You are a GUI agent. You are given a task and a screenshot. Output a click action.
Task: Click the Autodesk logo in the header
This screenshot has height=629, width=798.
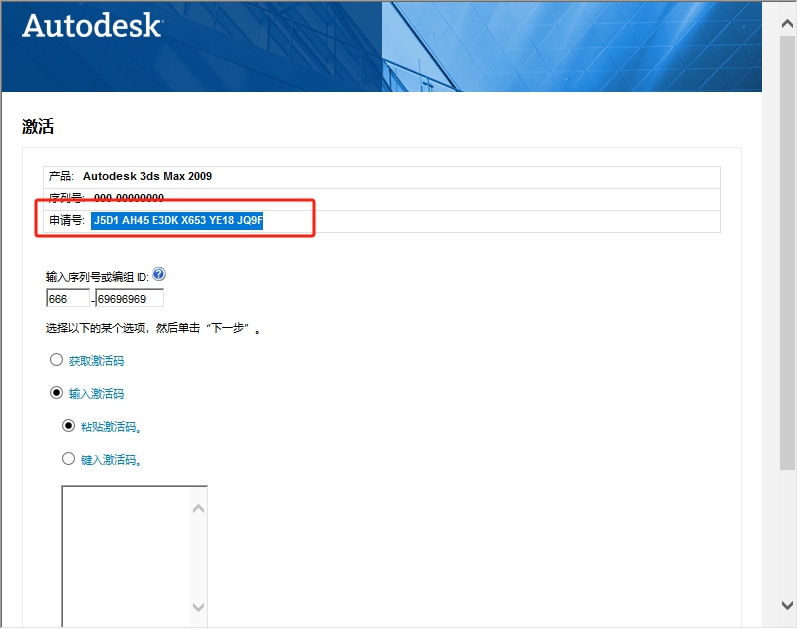point(91,26)
